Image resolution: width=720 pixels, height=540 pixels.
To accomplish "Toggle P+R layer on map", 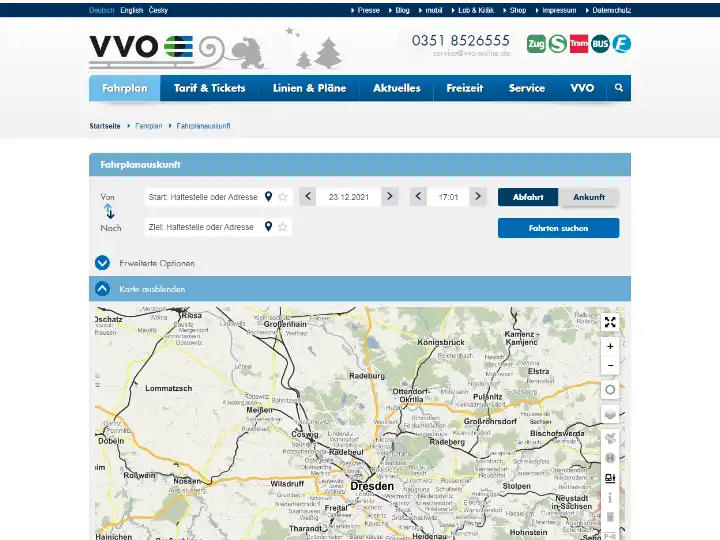I will pyautogui.click(x=610, y=536).
